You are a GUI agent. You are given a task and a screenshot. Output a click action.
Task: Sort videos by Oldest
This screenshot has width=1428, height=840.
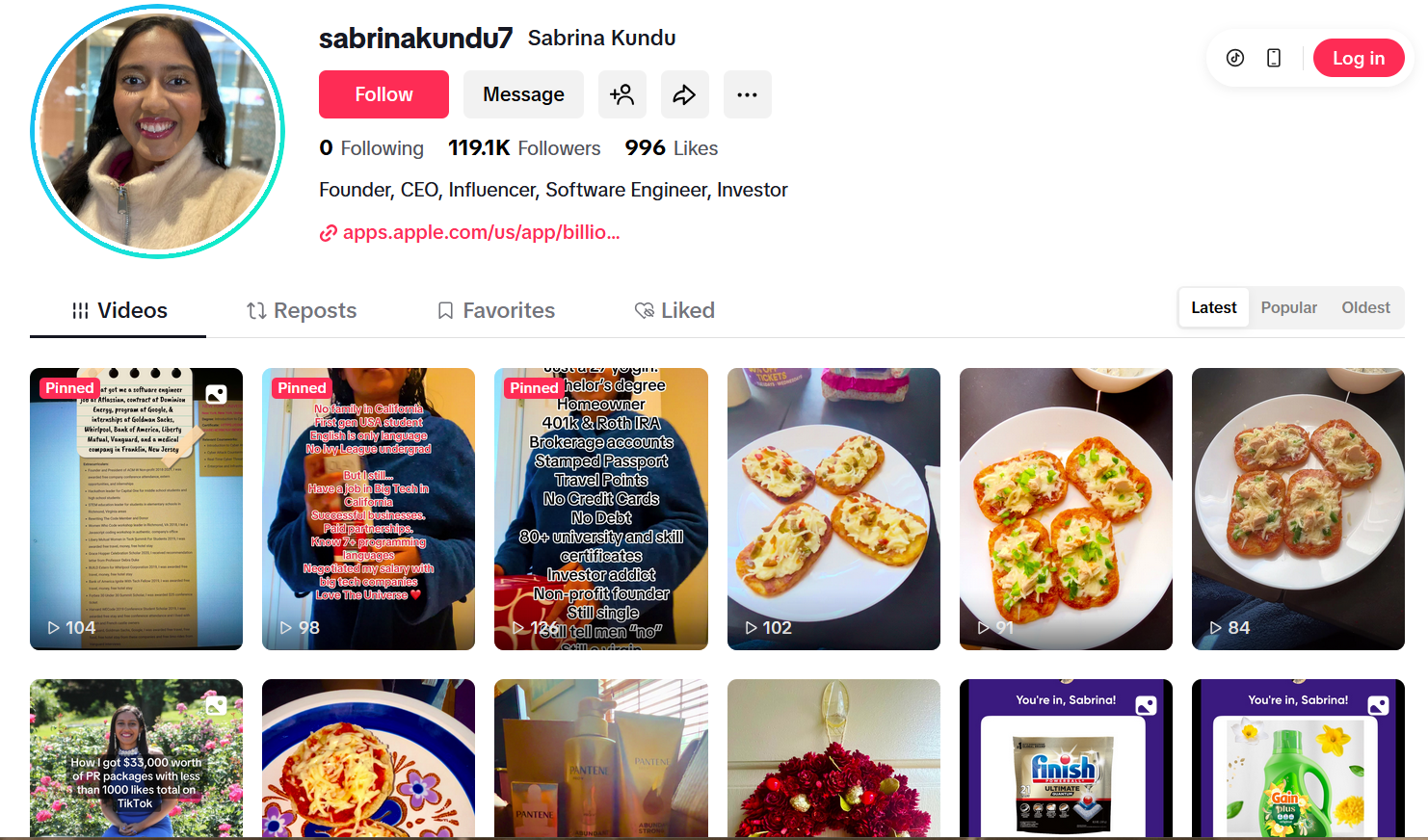pyautogui.click(x=1365, y=307)
